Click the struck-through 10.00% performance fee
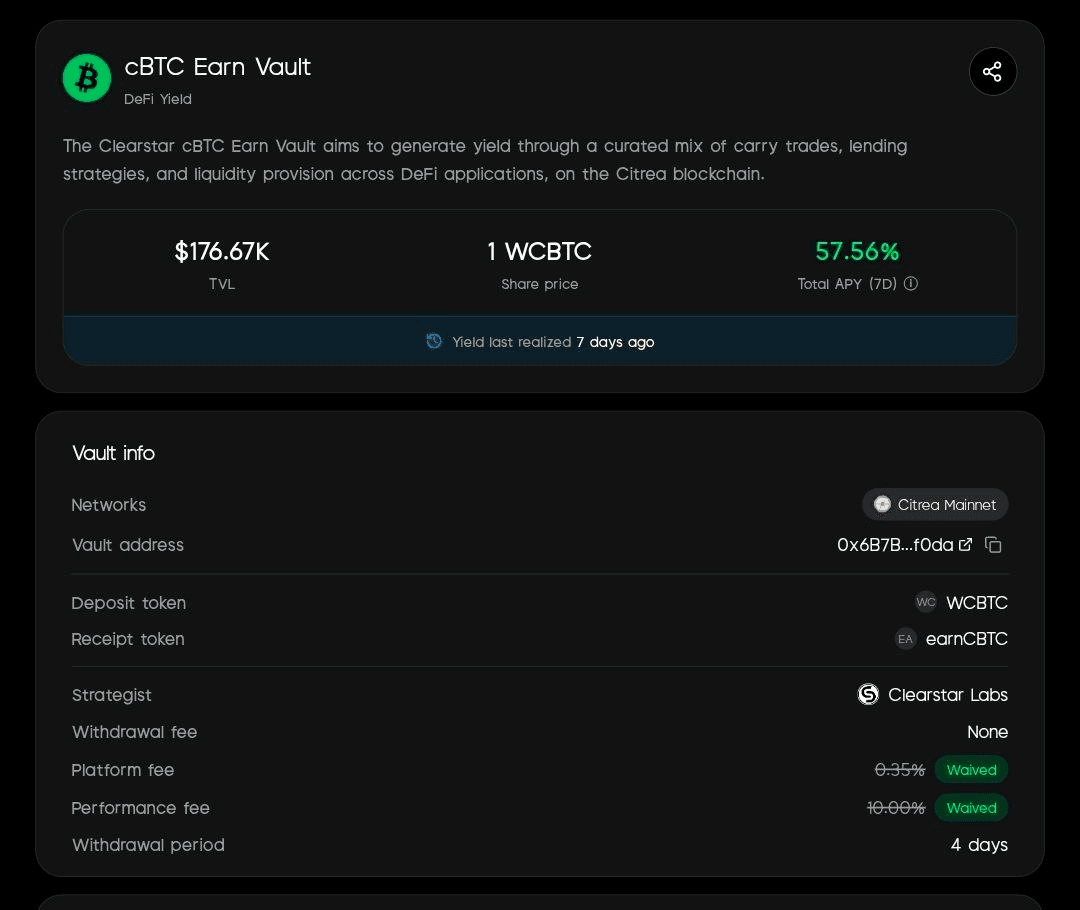The image size is (1080, 910). click(x=895, y=807)
